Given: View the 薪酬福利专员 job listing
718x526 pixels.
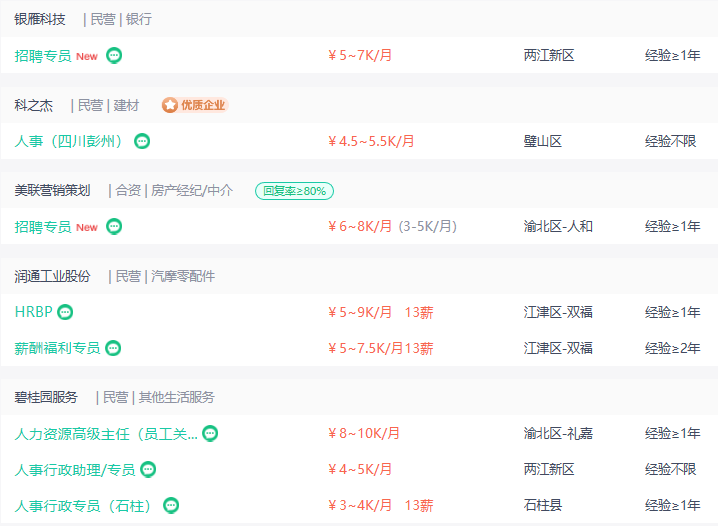Looking at the screenshot, I should click(x=57, y=348).
